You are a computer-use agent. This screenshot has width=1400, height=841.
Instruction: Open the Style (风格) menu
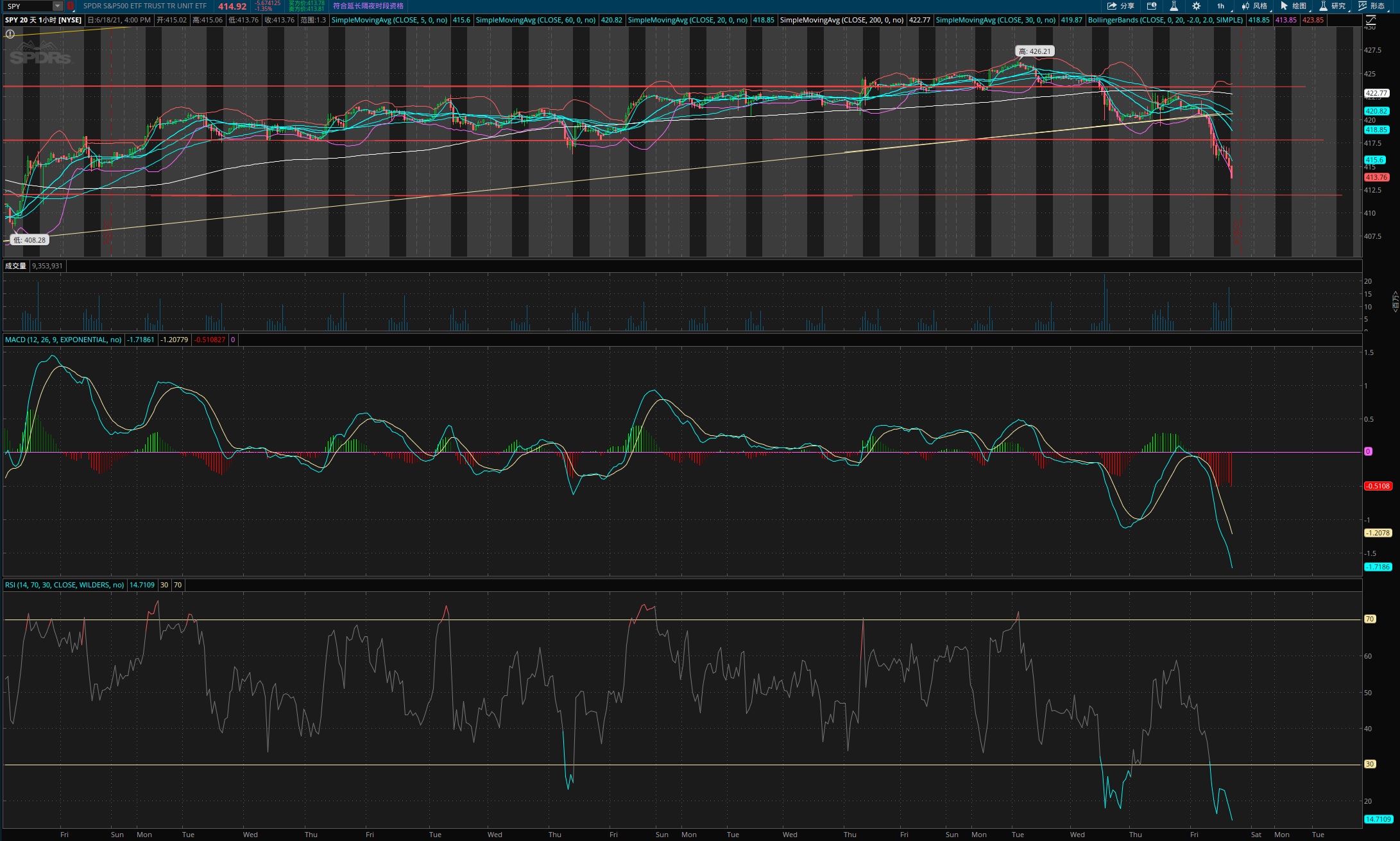[1254, 6]
